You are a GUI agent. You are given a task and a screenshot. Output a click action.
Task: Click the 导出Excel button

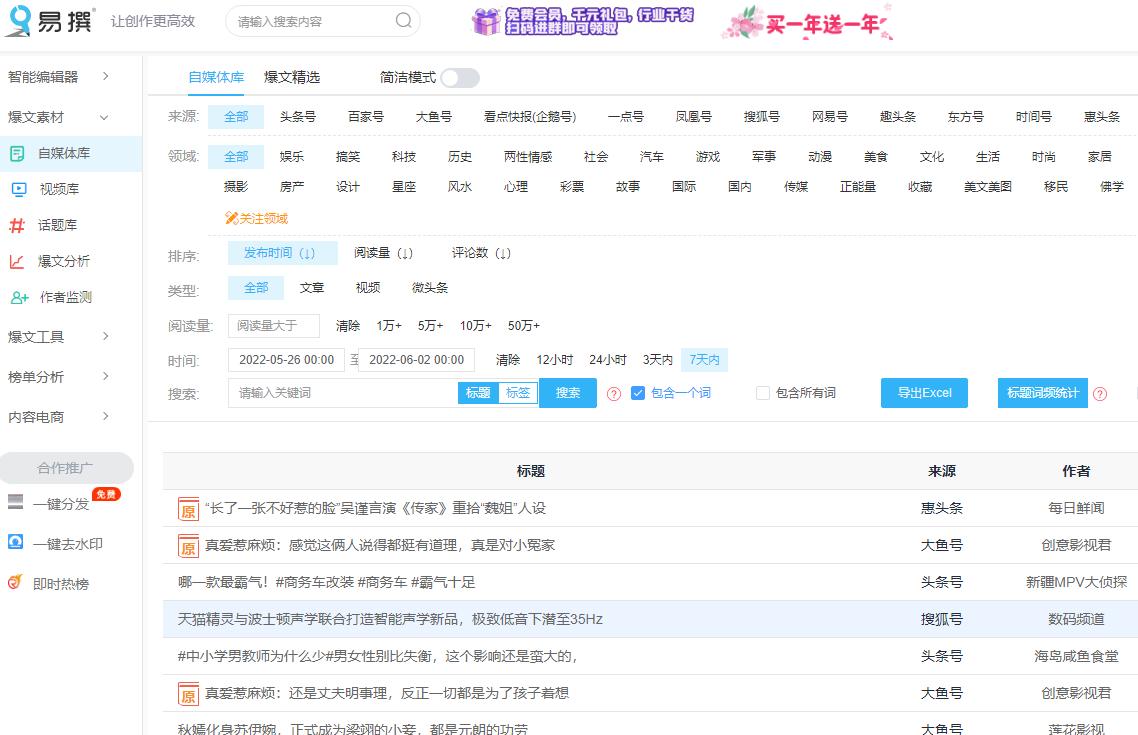[923, 393]
